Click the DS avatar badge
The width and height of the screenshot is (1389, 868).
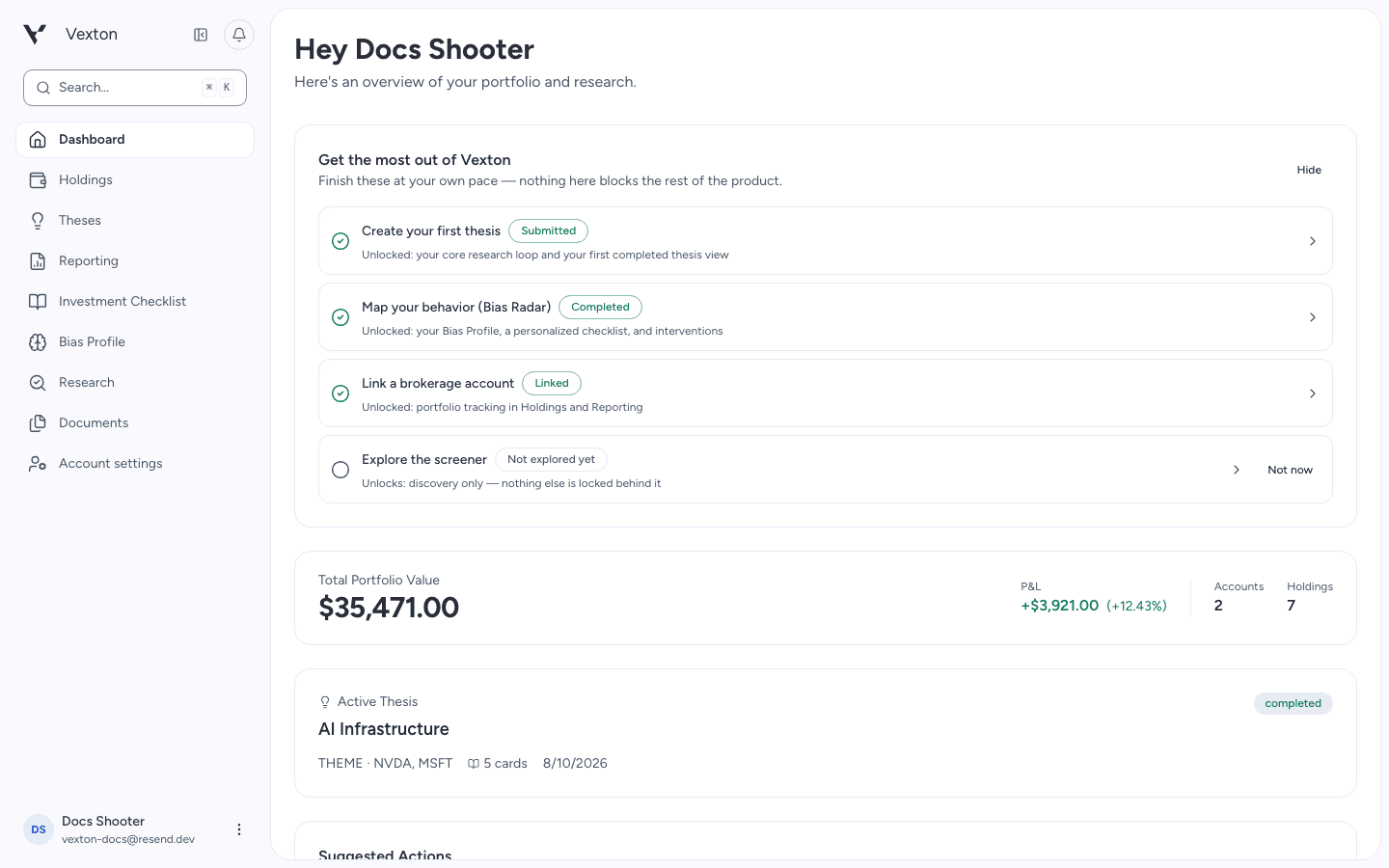point(39,829)
